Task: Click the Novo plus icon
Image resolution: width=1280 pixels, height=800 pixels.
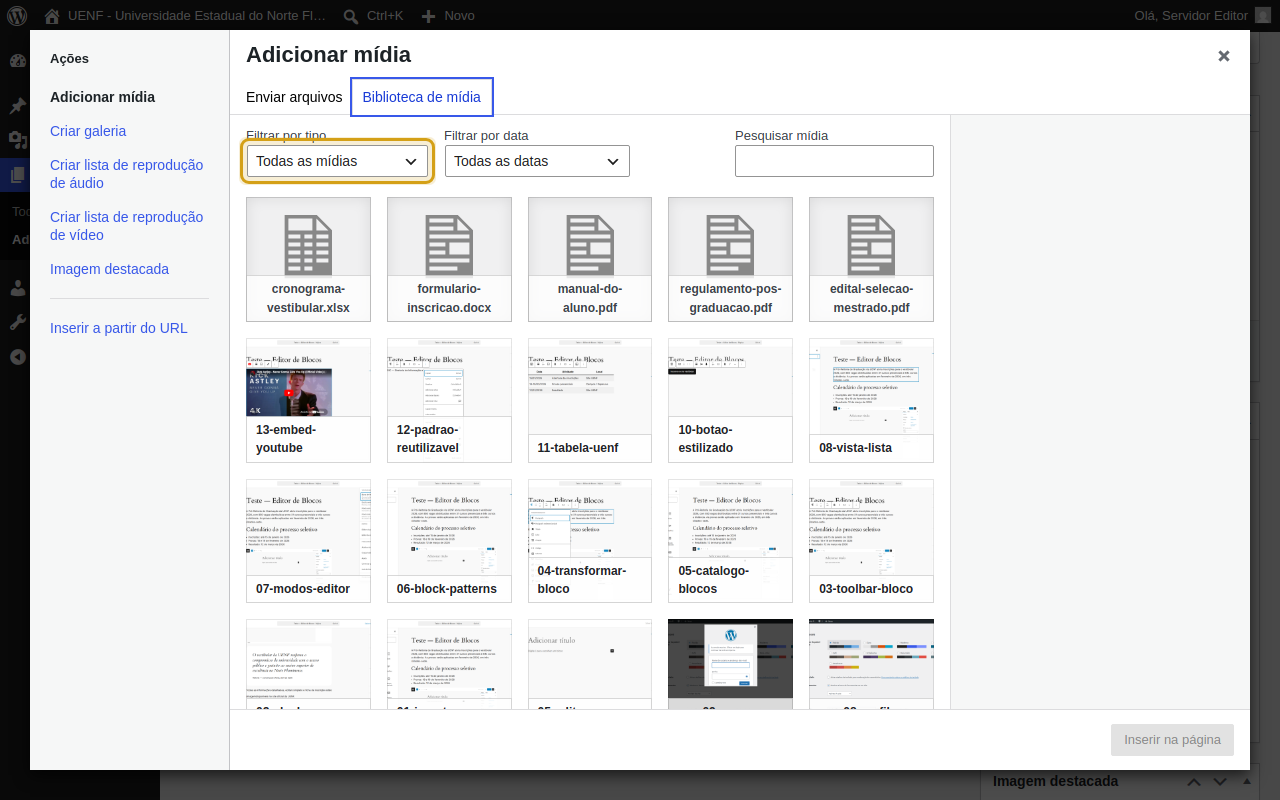Action: 428,15
